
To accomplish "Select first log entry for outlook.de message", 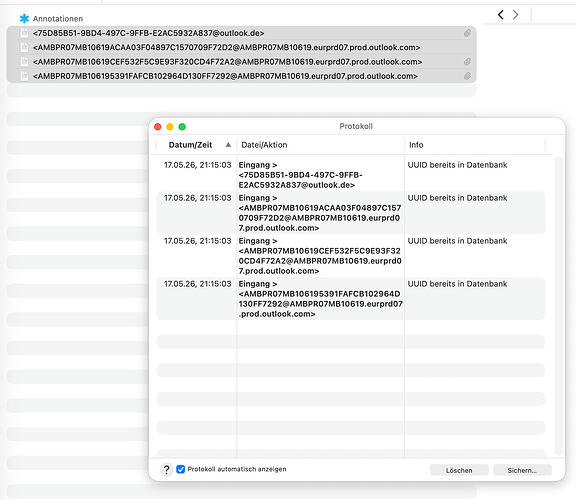I will click(x=351, y=175).
